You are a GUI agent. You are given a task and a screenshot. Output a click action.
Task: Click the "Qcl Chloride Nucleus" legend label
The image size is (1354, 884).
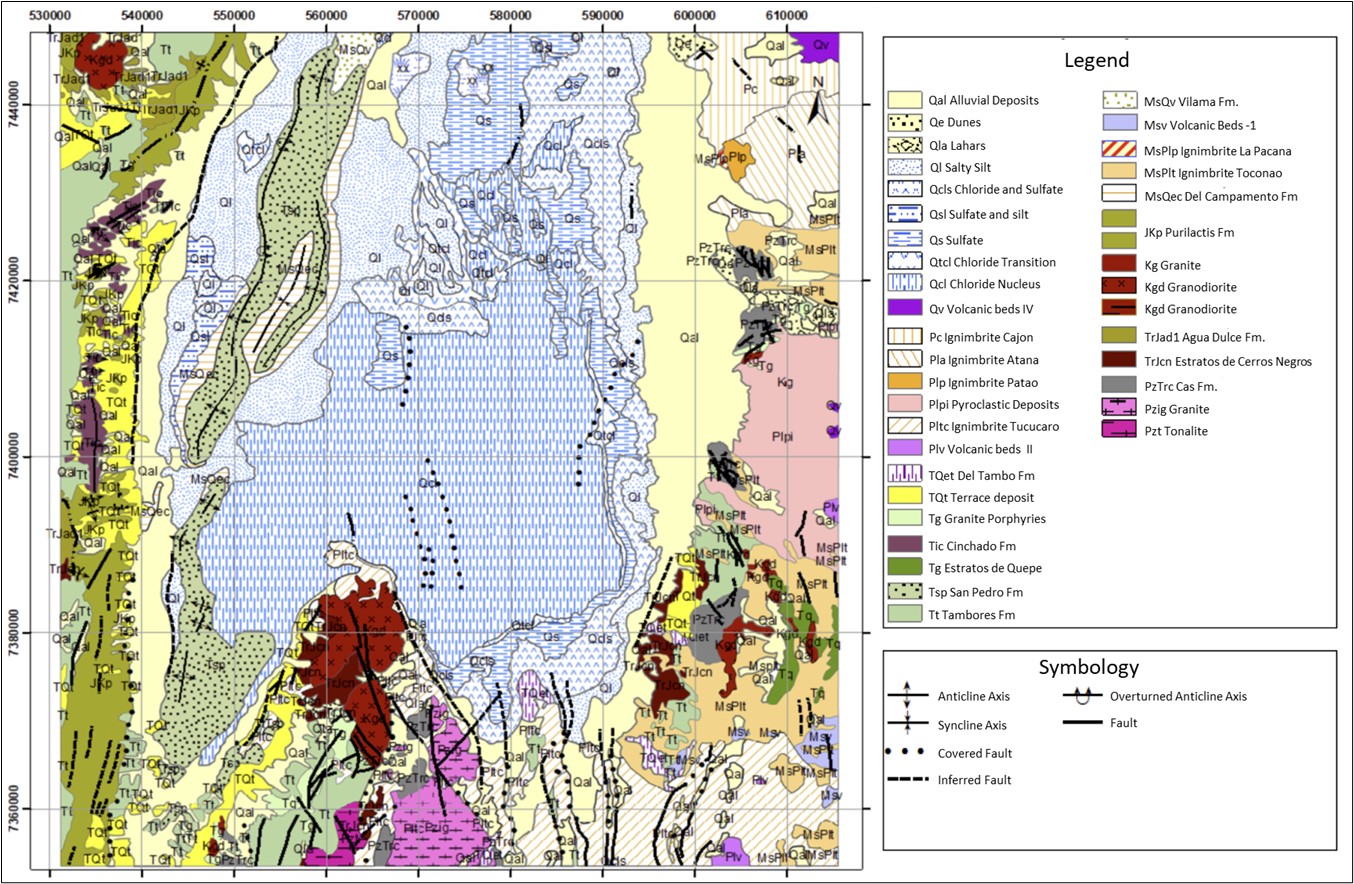(x=984, y=284)
